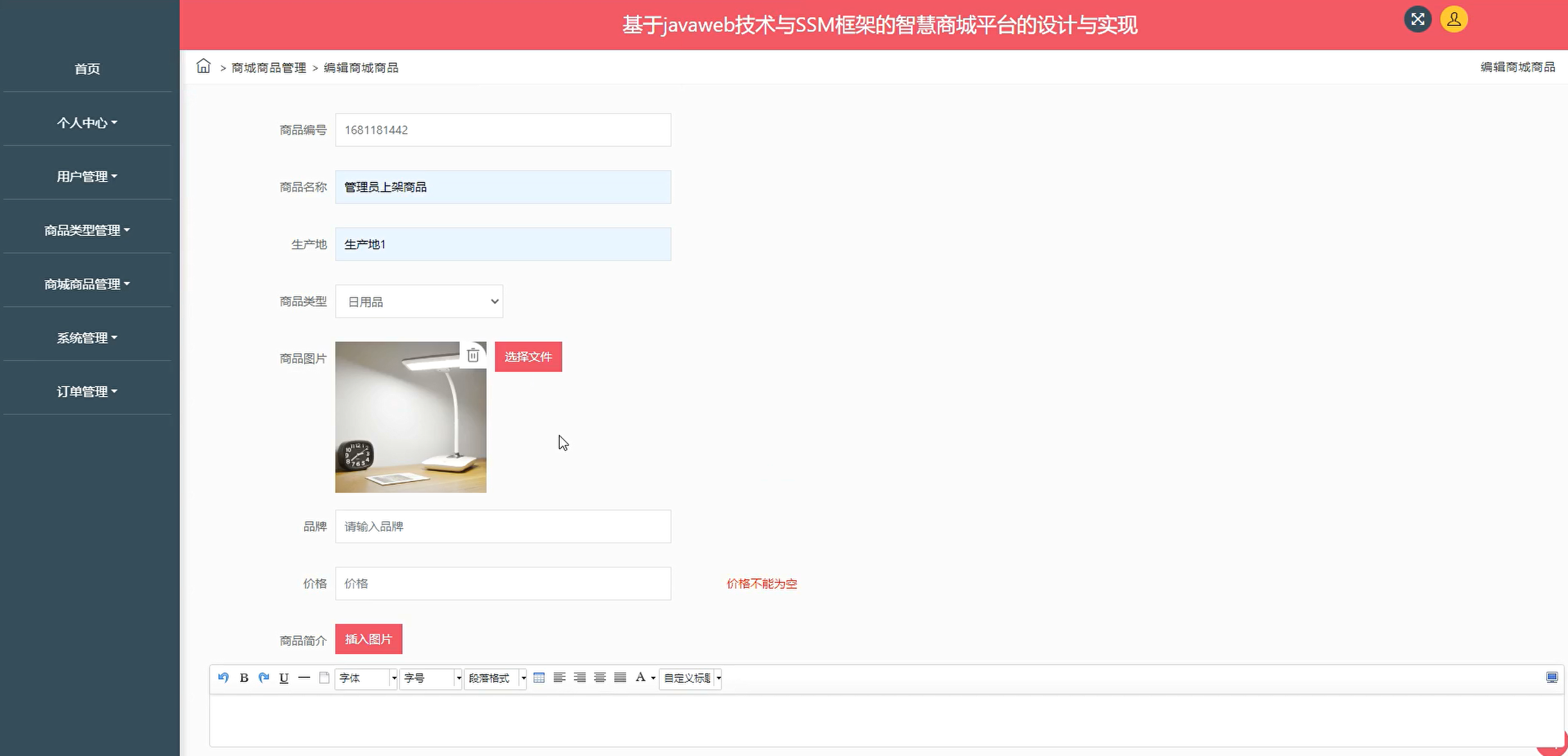Open the user avatar icon in header

[x=1453, y=20]
